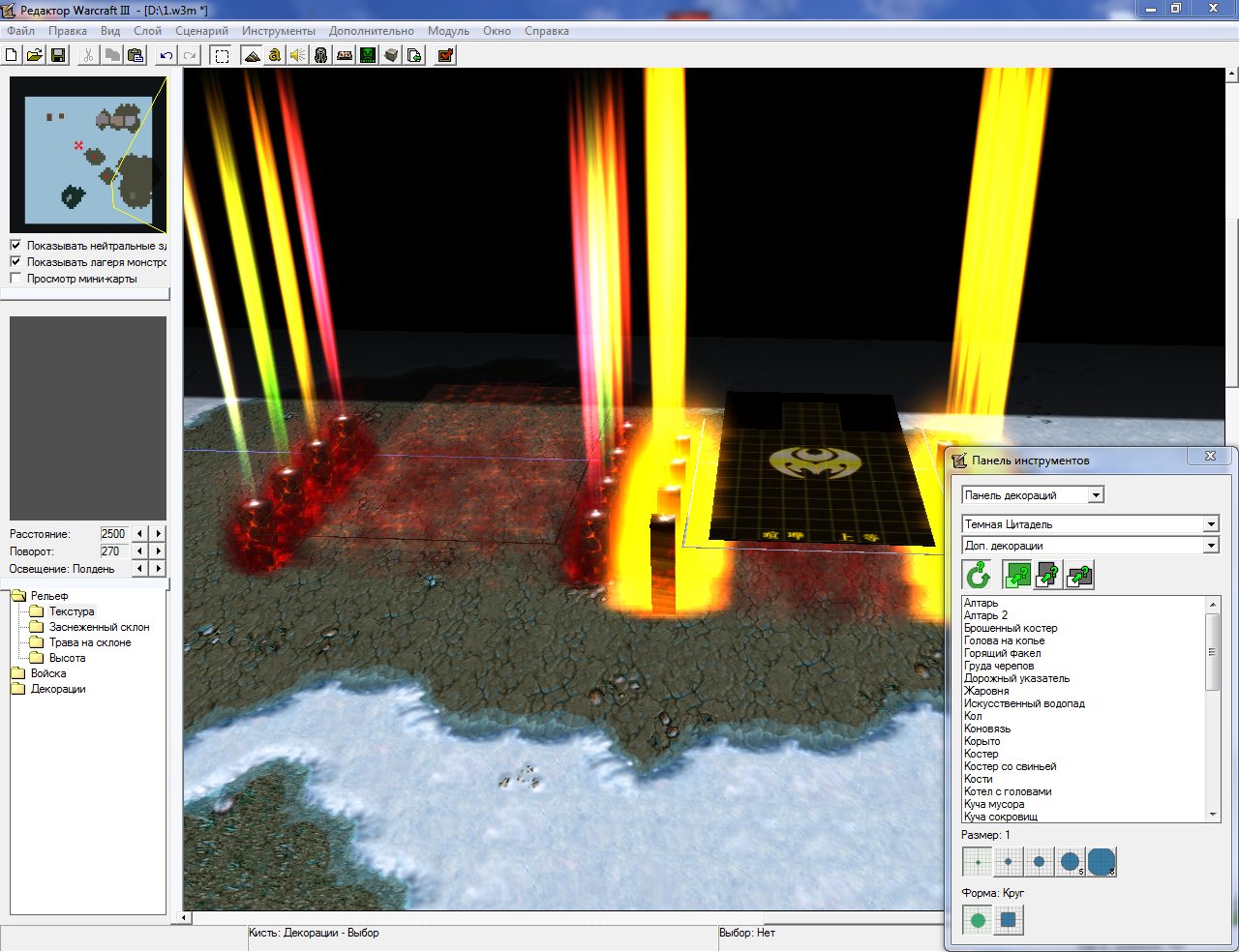Open the Панель декораций palette dropdown

[x=1096, y=495]
